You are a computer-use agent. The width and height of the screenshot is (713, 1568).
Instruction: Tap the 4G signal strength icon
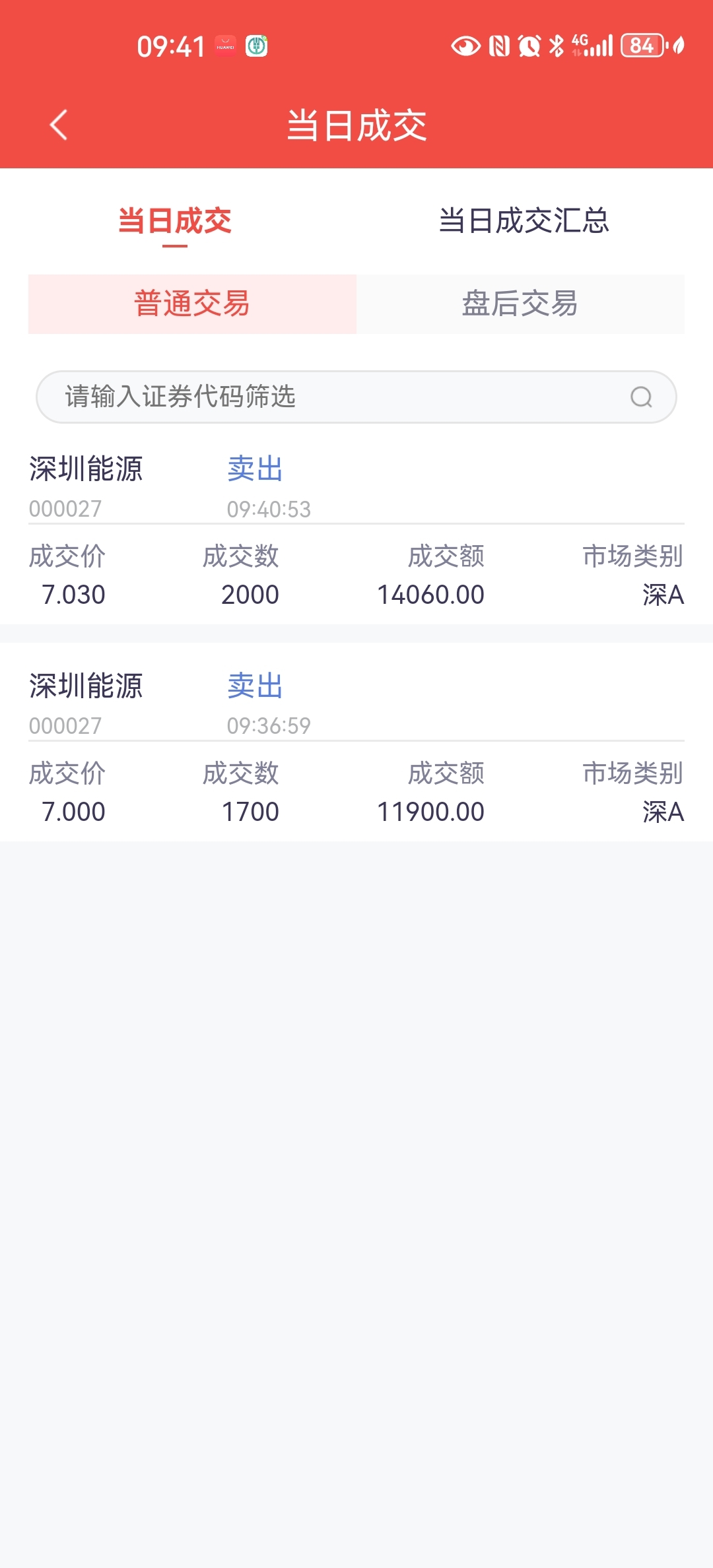592,46
